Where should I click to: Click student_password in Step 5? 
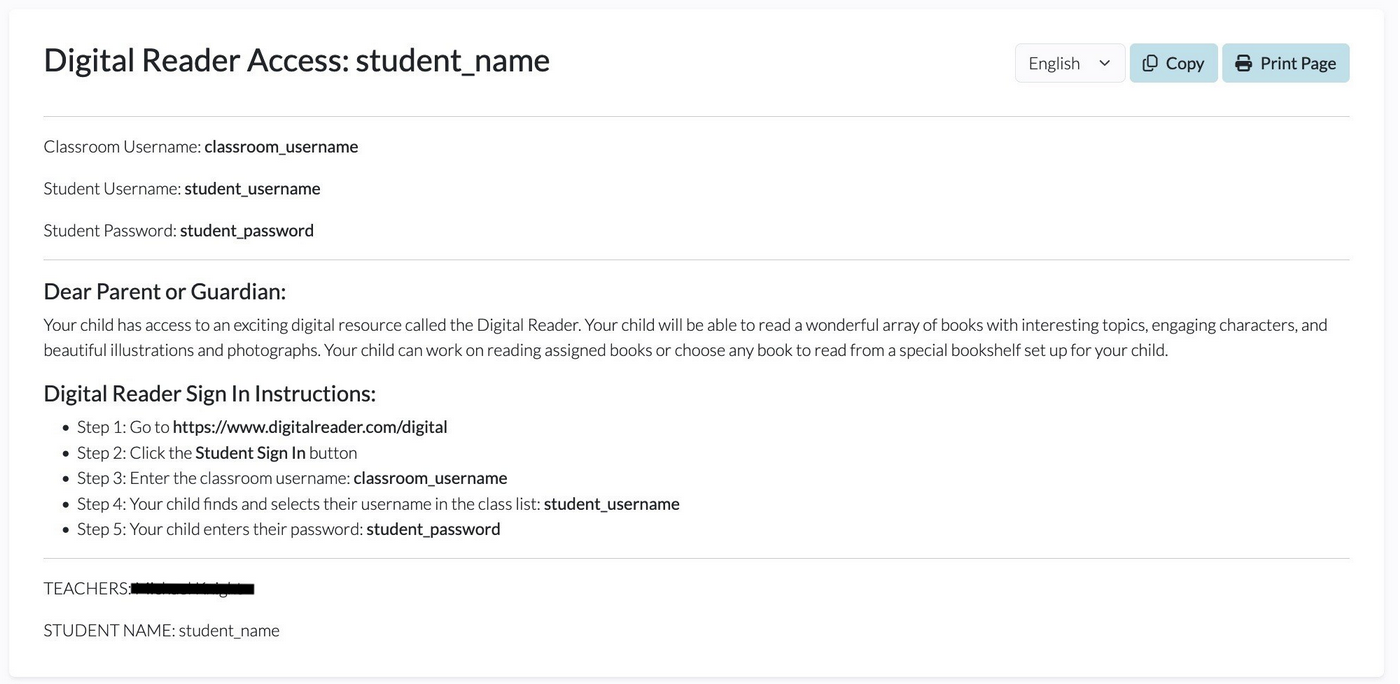[x=433, y=529]
